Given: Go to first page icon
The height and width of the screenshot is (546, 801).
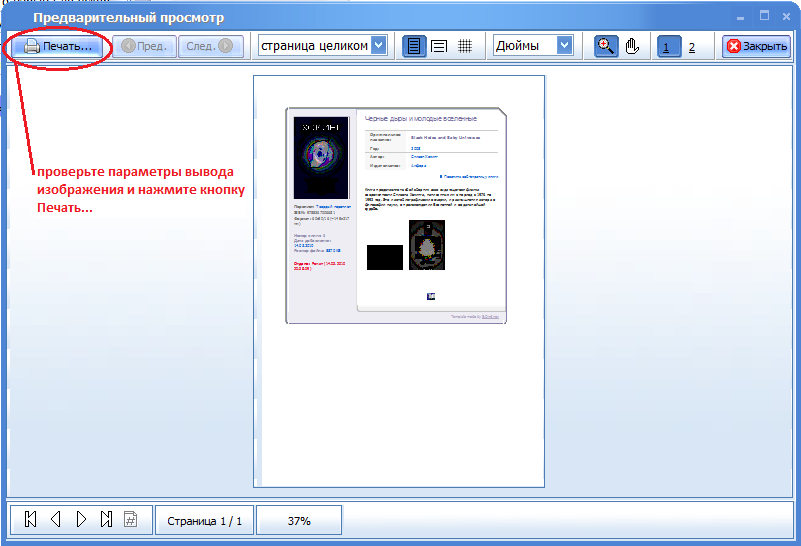Looking at the screenshot, I should (x=30, y=520).
